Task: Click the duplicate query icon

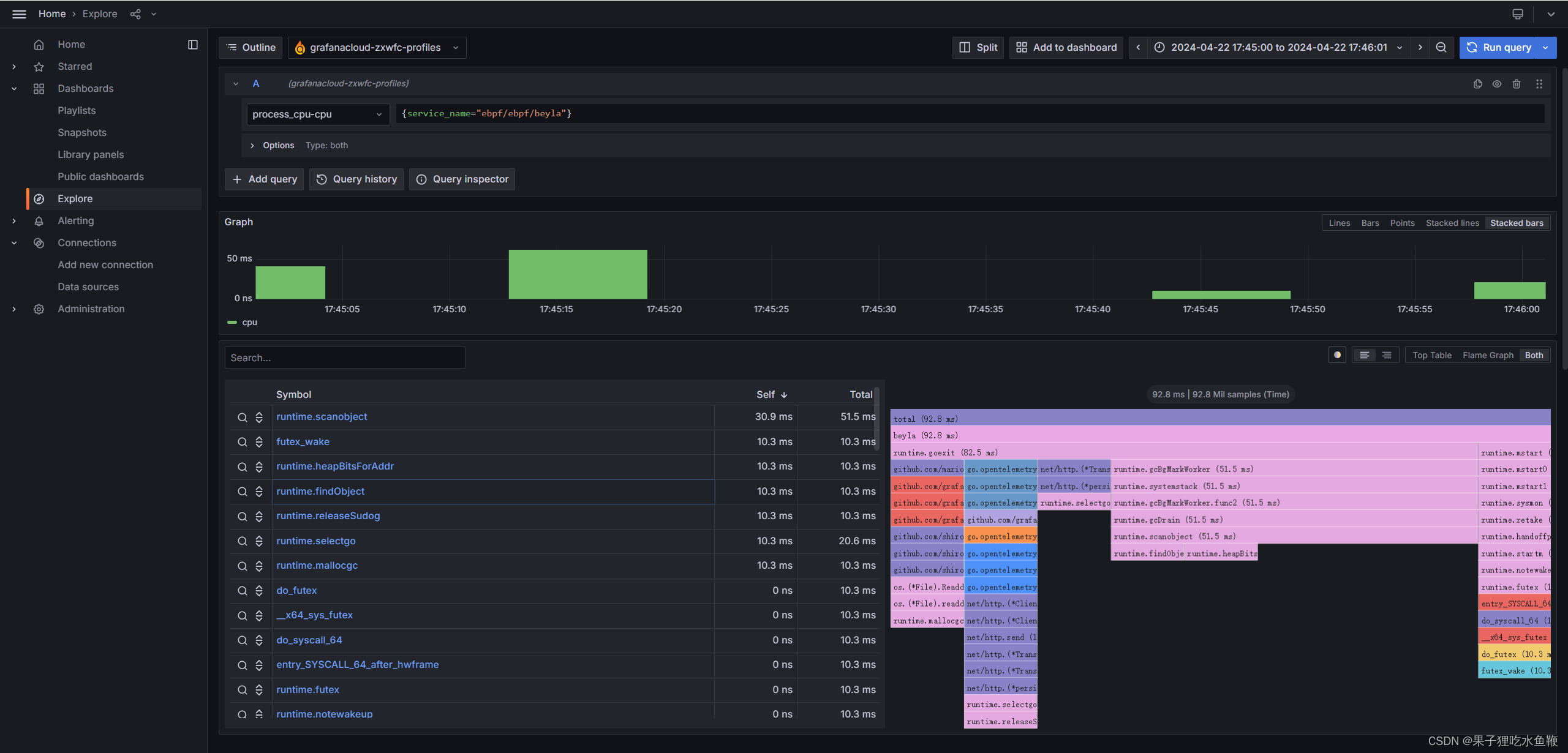Action: click(1477, 84)
